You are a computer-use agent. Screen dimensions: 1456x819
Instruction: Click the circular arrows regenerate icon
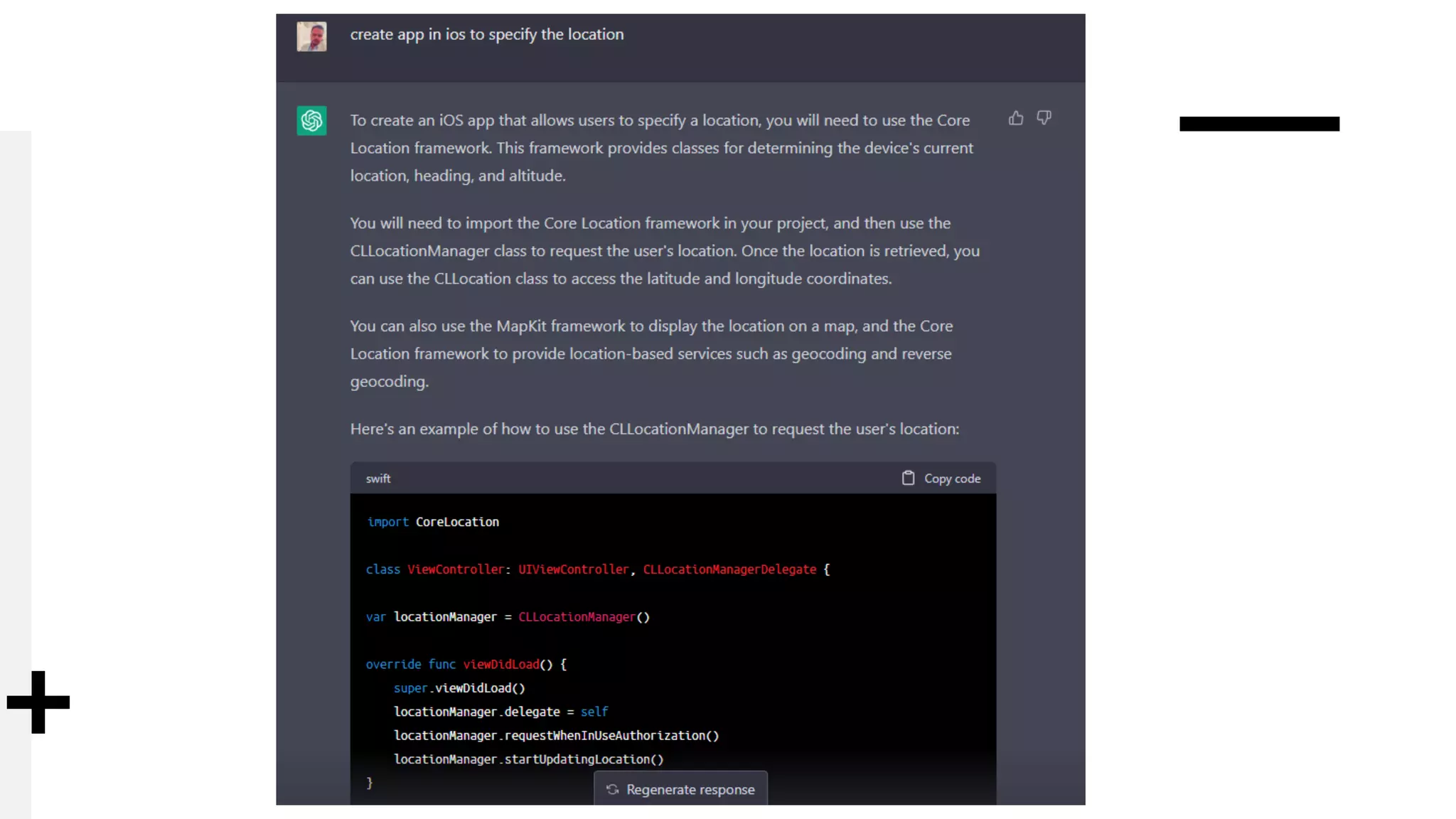(x=612, y=789)
